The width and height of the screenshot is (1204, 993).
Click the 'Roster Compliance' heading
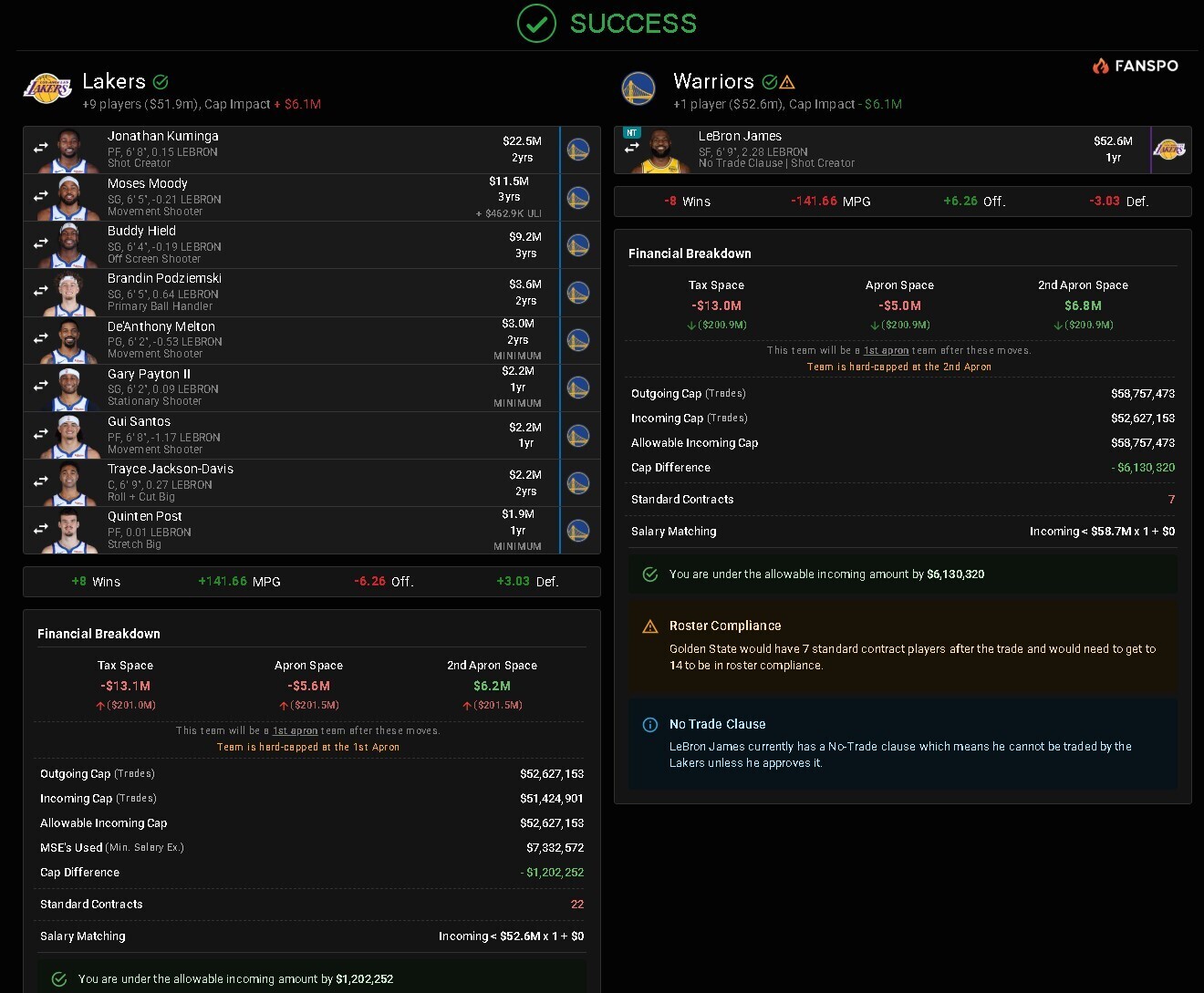[725, 626]
